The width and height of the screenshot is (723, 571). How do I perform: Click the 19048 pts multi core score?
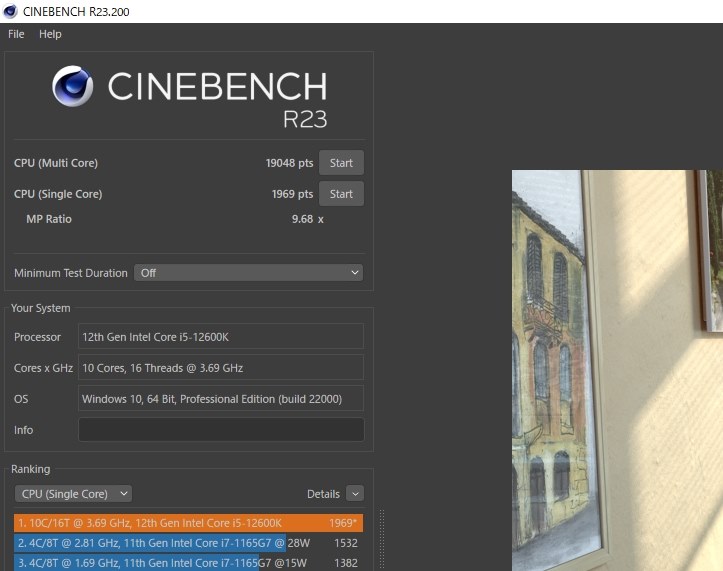coord(288,163)
